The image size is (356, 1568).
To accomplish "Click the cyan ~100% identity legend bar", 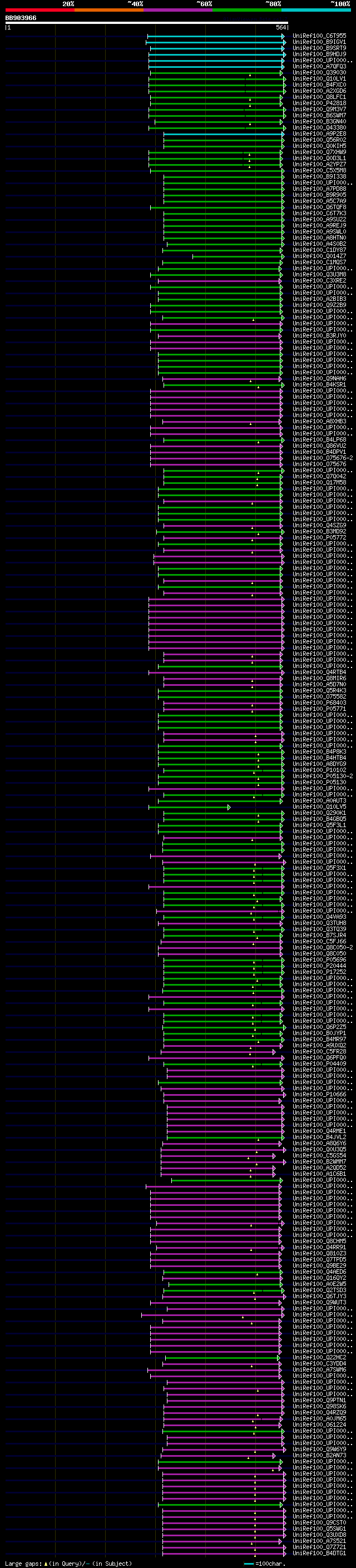I will coord(316,10).
